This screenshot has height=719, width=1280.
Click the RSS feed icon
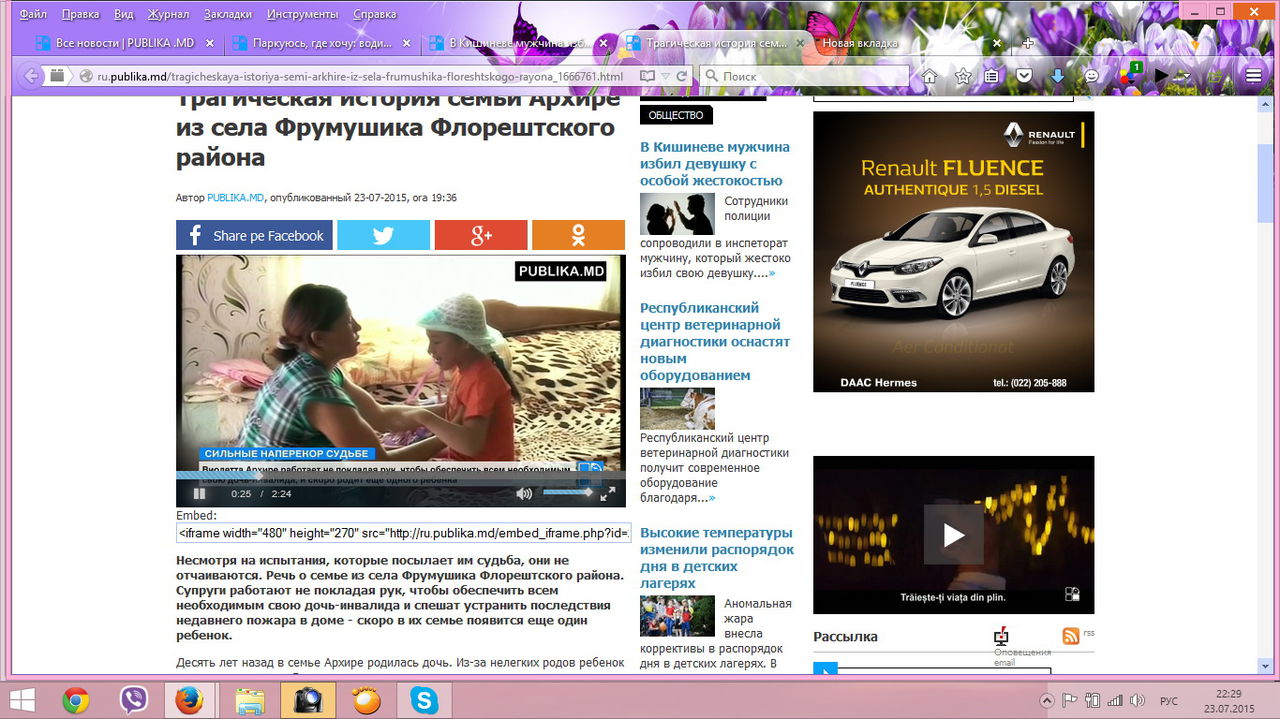tap(1071, 635)
